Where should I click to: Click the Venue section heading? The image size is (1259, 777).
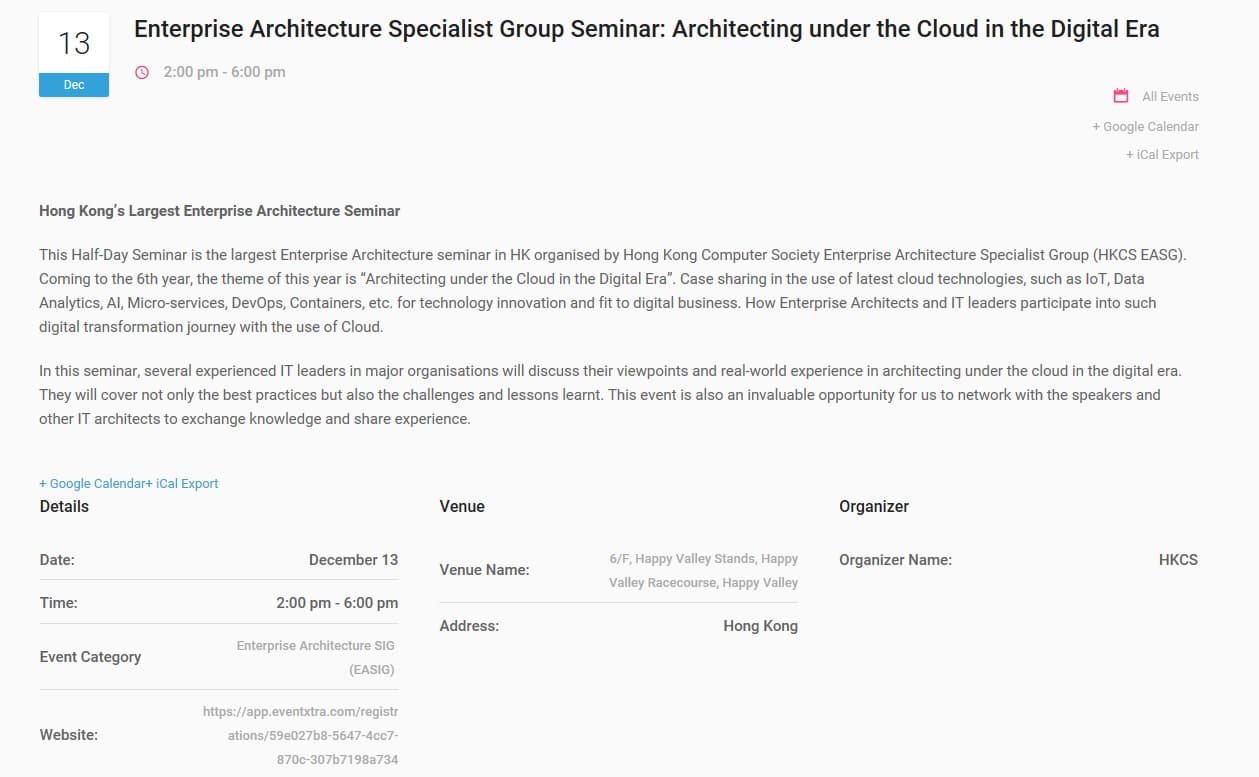coord(462,507)
